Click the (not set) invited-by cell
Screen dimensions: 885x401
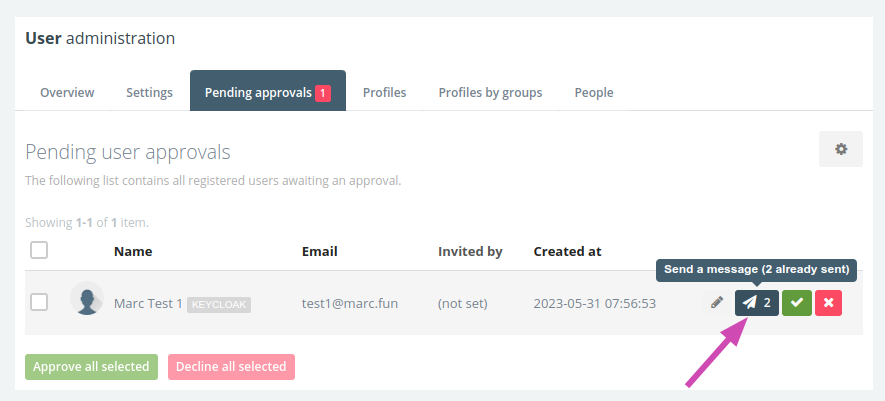[x=463, y=304]
